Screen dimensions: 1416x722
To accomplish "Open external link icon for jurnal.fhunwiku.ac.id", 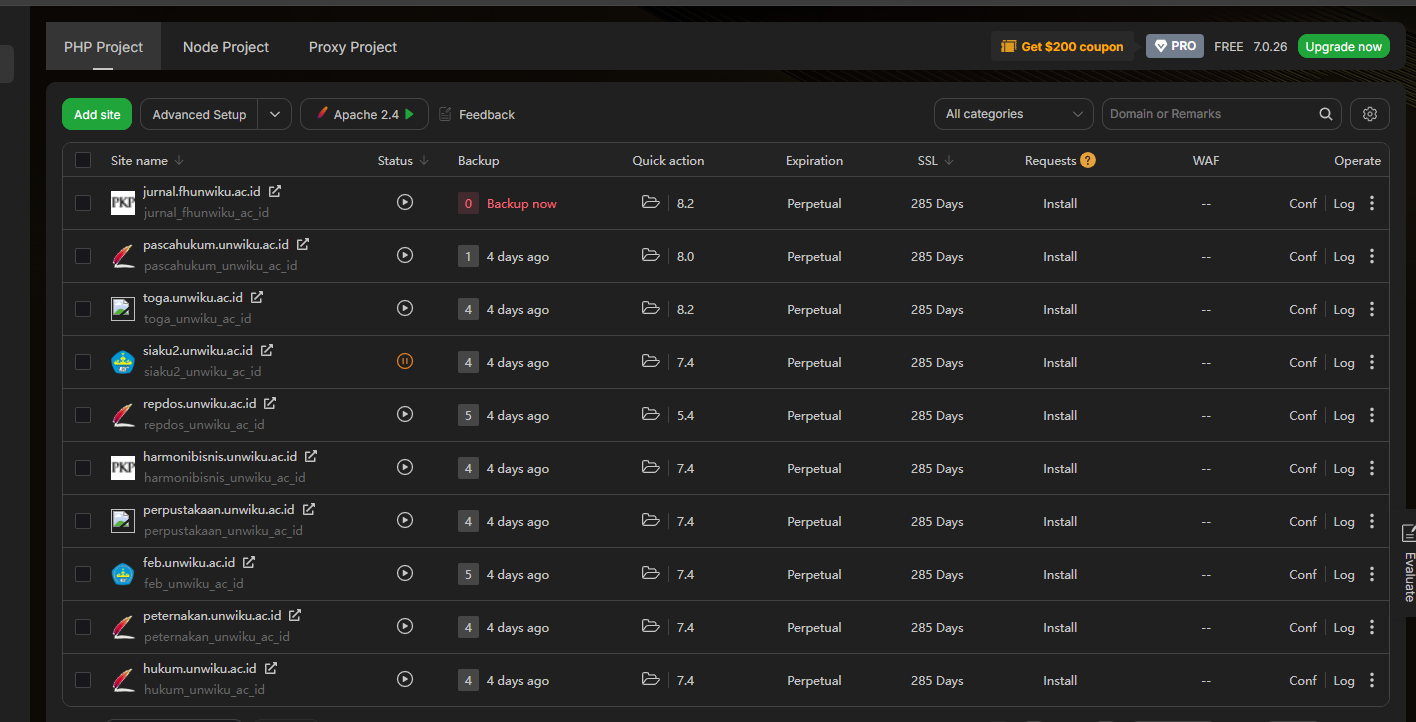I will [275, 191].
